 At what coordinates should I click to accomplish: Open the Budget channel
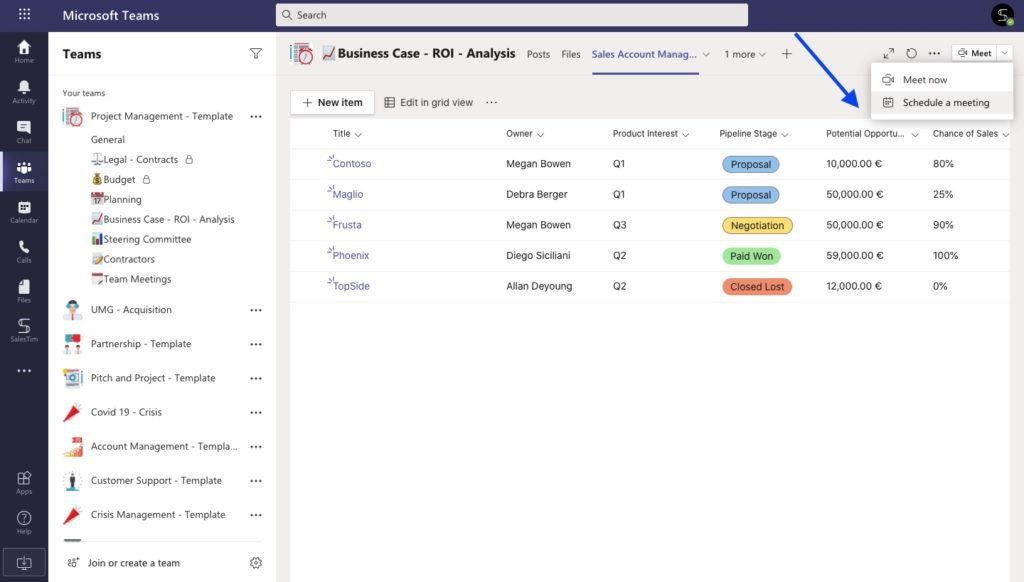click(x=114, y=180)
